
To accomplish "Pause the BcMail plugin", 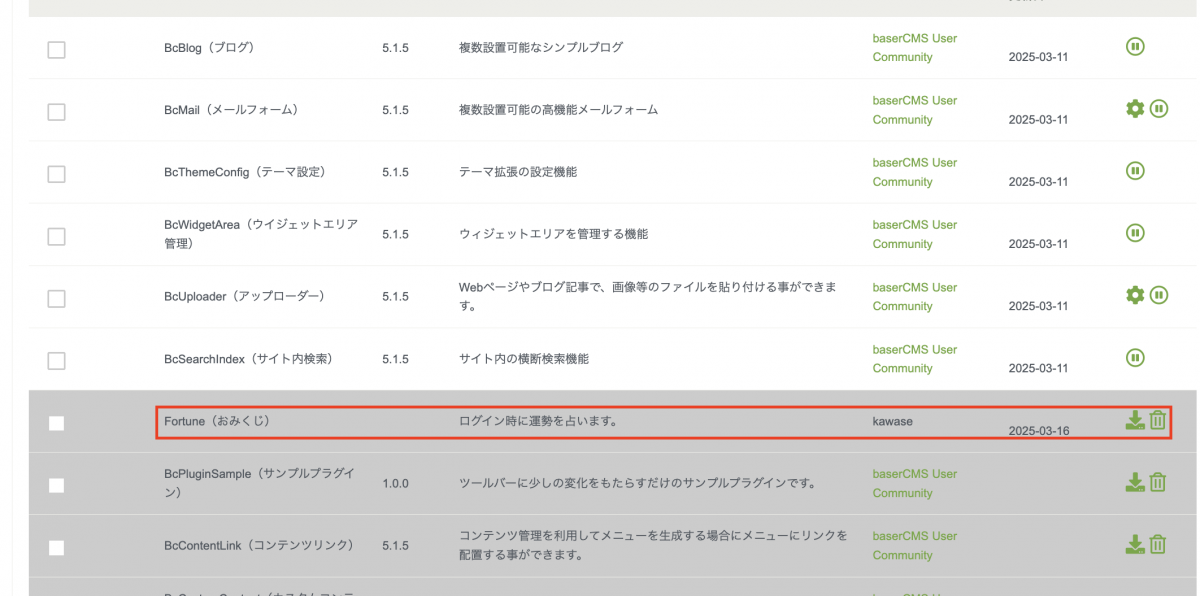I will point(1159,108).
